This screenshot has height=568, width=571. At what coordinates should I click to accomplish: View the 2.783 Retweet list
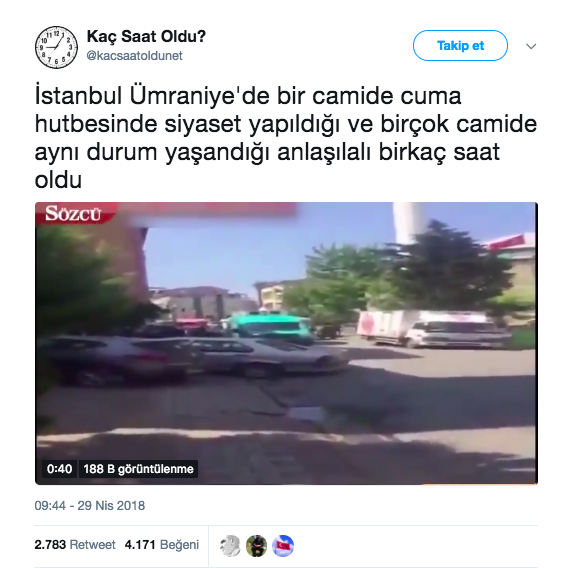click(x=75, y=545)
